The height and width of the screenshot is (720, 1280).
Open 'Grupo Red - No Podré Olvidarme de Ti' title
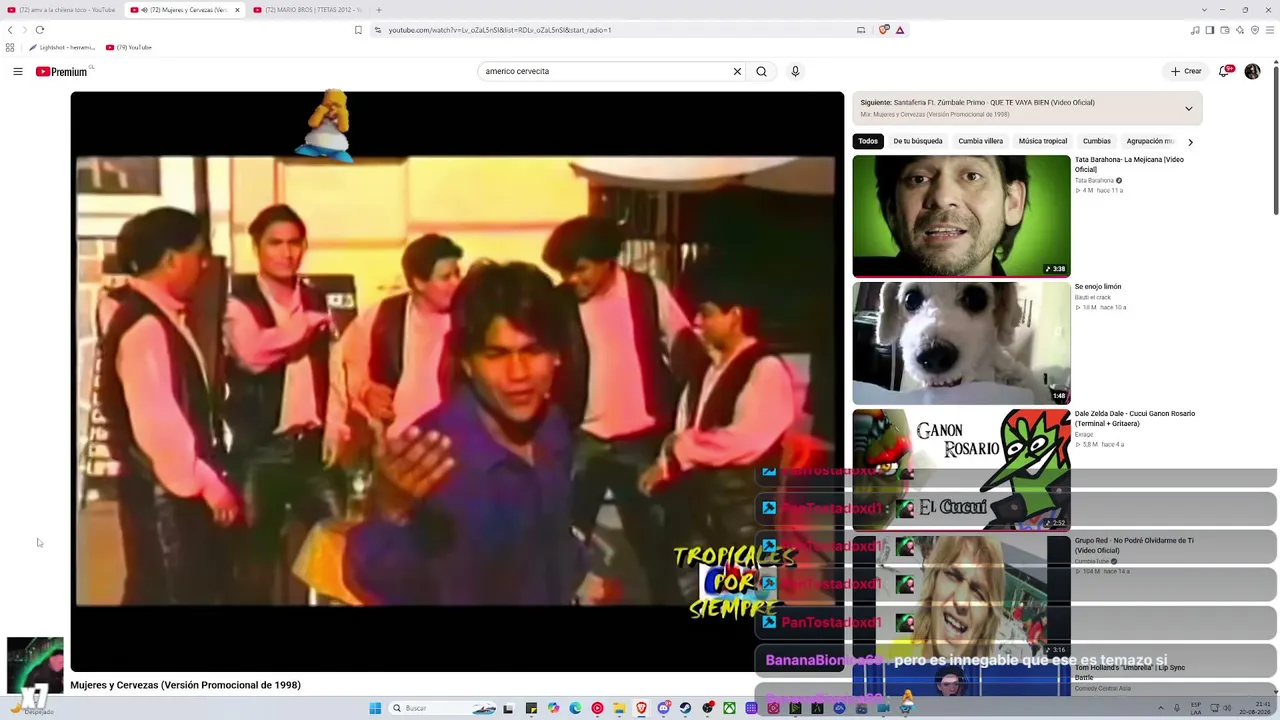point(1134,545)
